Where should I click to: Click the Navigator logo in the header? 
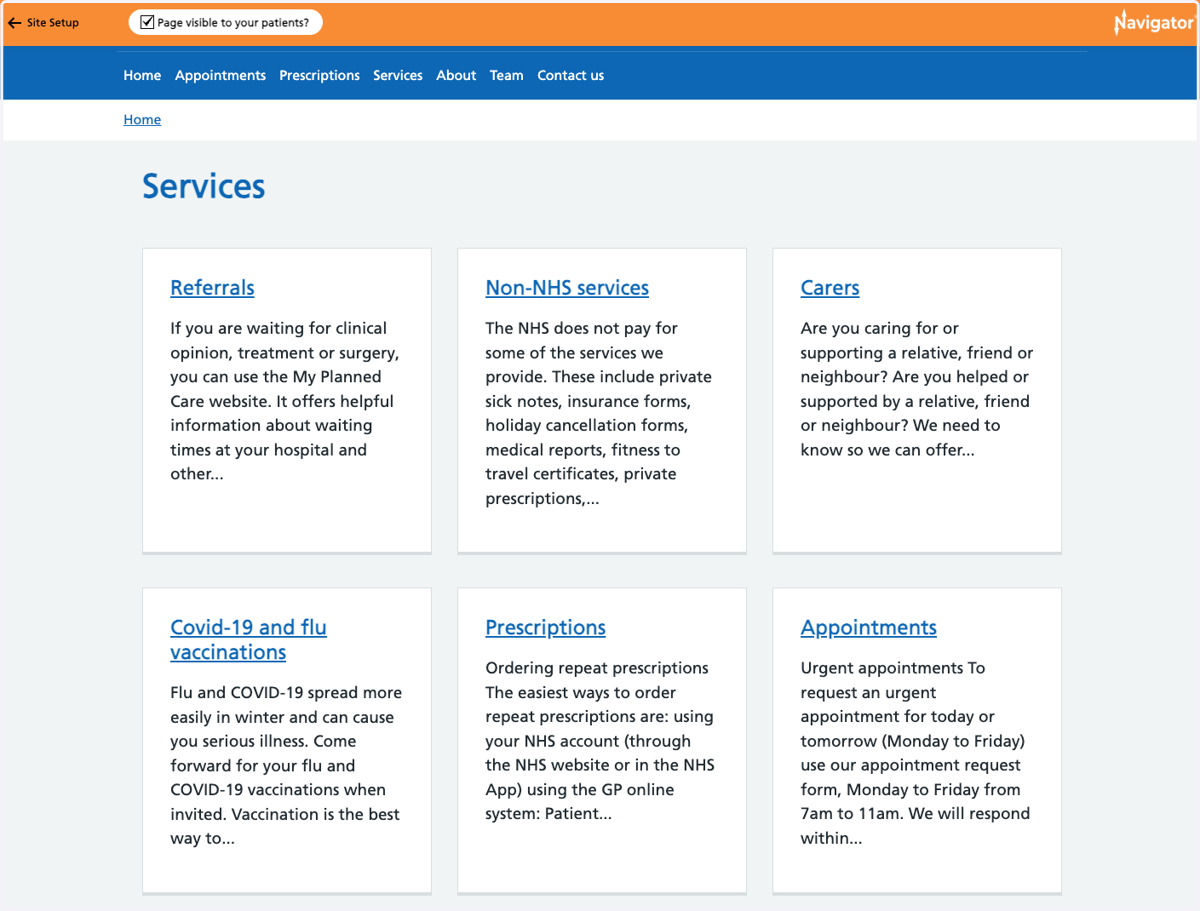[1153, 22]
